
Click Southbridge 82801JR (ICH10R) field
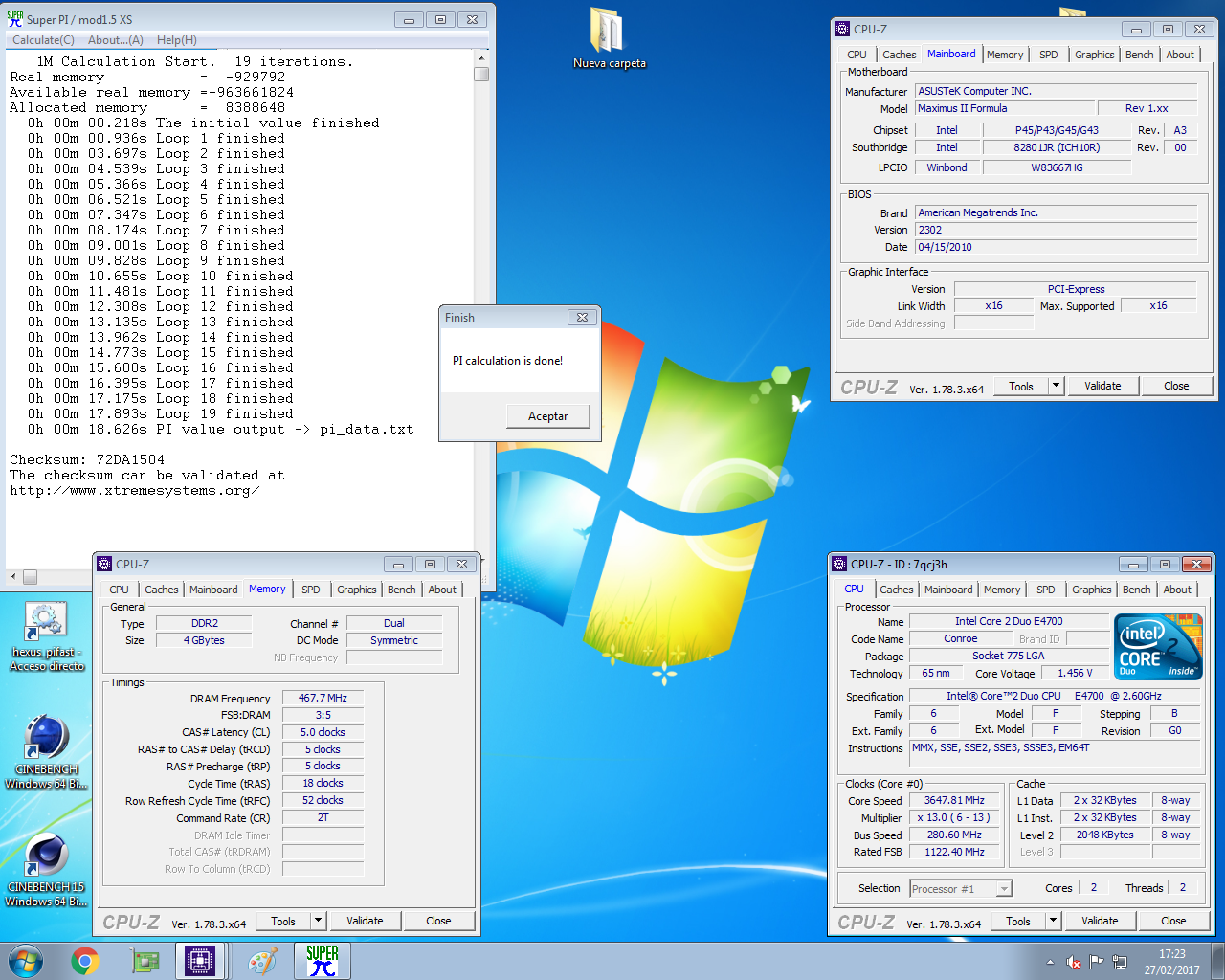click(1057, 147)
